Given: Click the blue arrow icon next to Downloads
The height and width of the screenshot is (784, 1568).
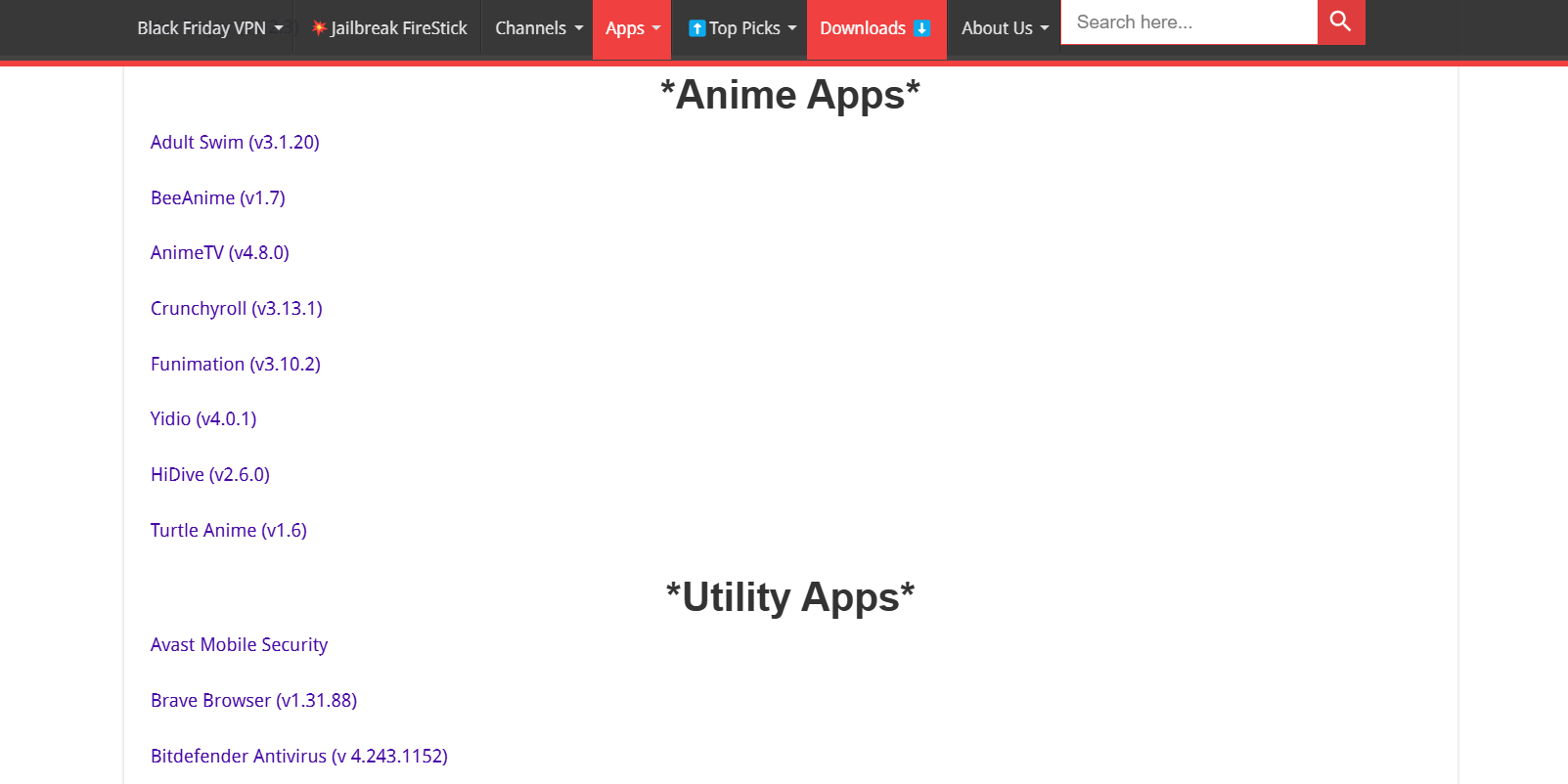Looking at the screenshot, I should (x=921, y=28).
